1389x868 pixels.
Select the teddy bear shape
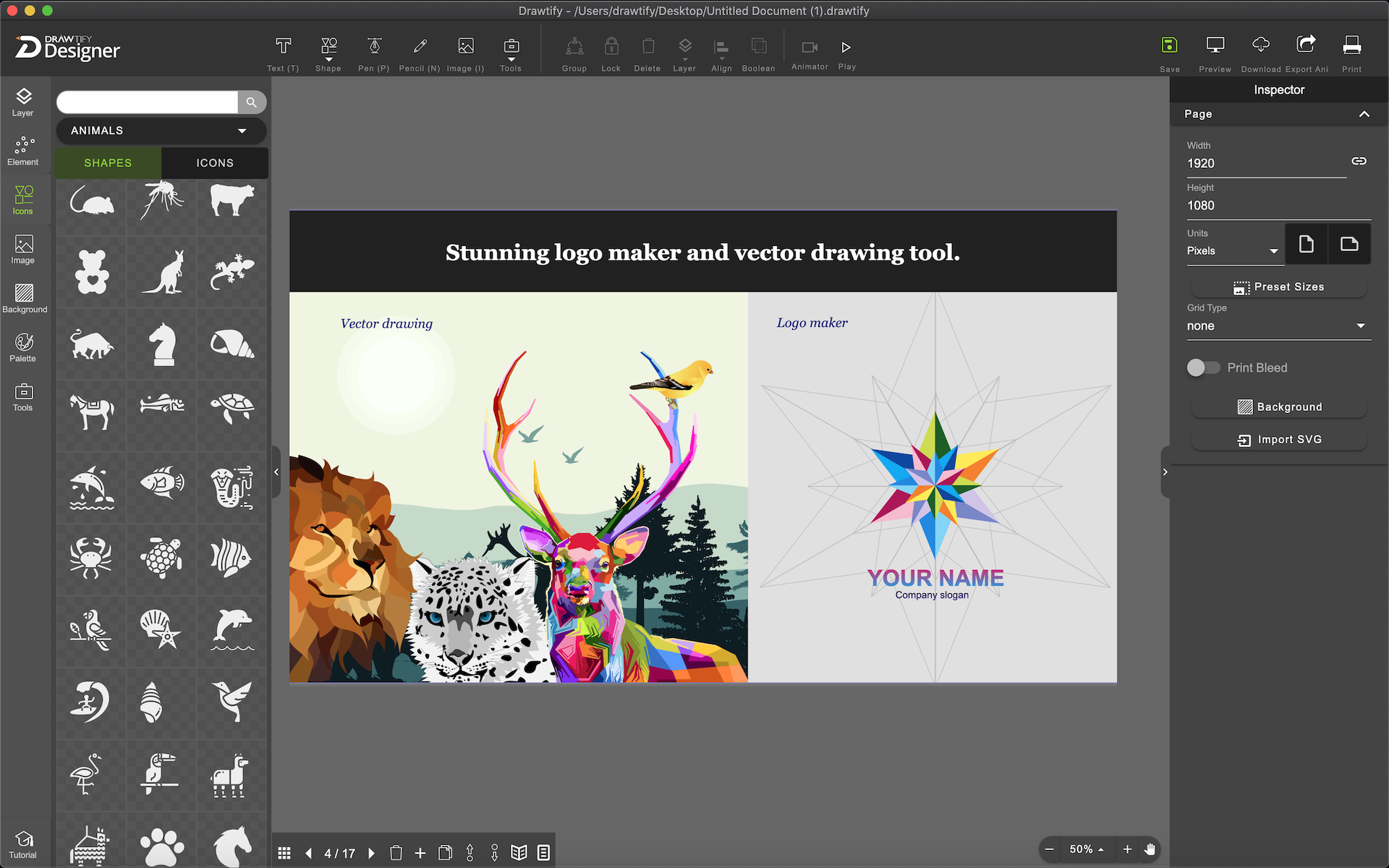pos(92,272)
